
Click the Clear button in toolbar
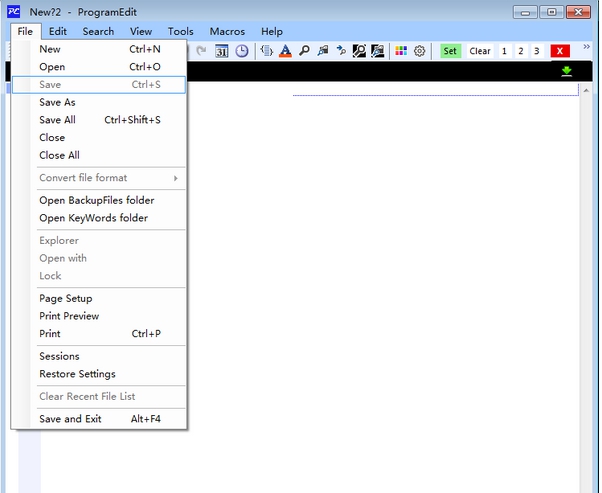(480, 51)
